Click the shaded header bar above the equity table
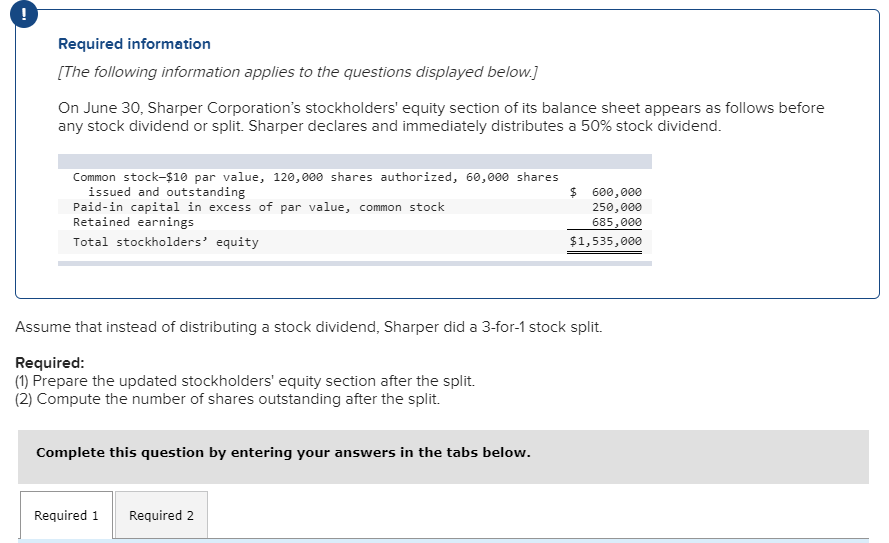Screen dimensions: 889x543 tap(355, 161)
